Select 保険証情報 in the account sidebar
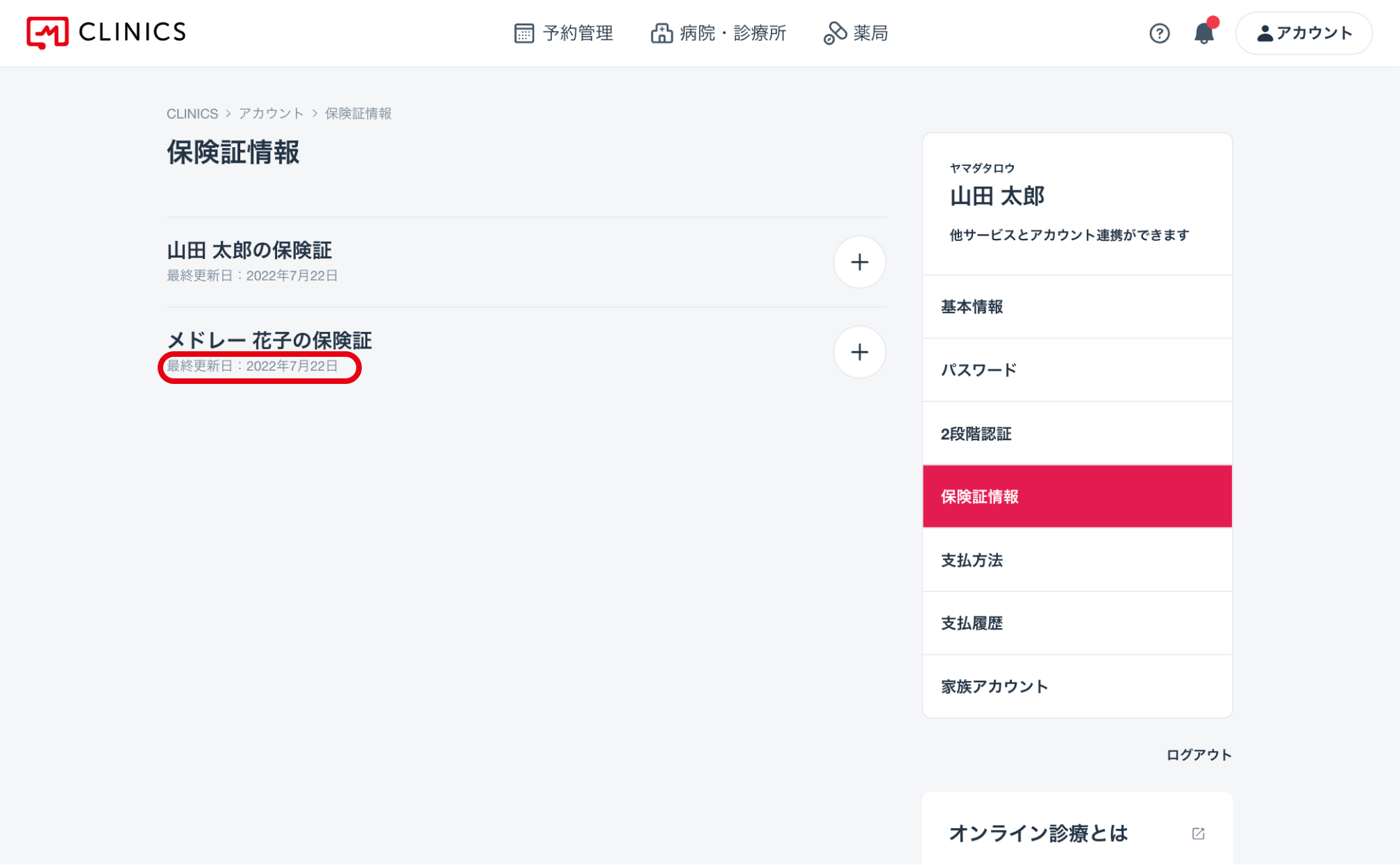1400x865 pixels. pyautogui.click(x=1077, y=496)
